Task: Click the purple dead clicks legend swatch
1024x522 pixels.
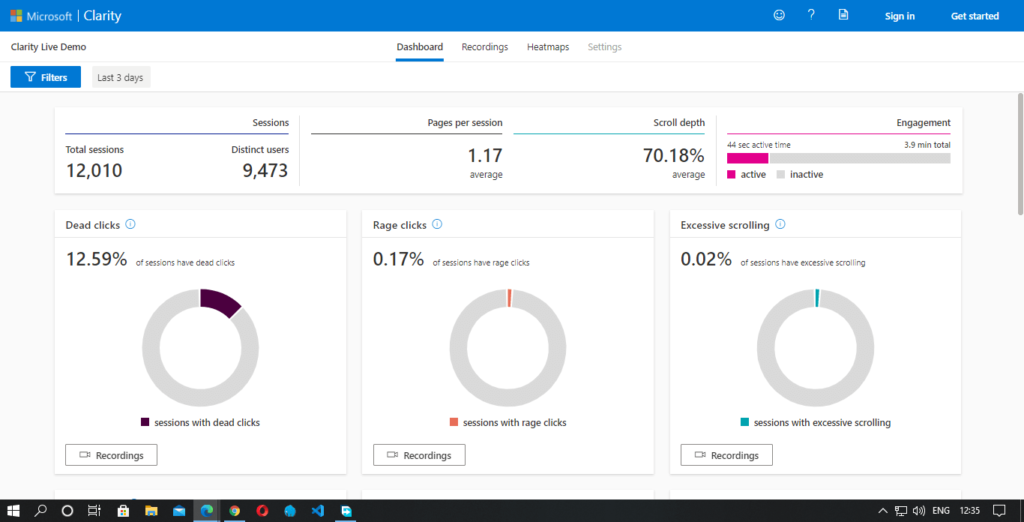Action: coord(145,423)
